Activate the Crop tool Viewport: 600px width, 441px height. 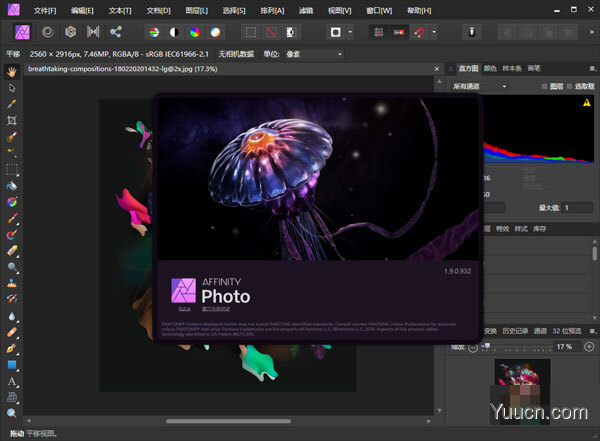[12, 121]
